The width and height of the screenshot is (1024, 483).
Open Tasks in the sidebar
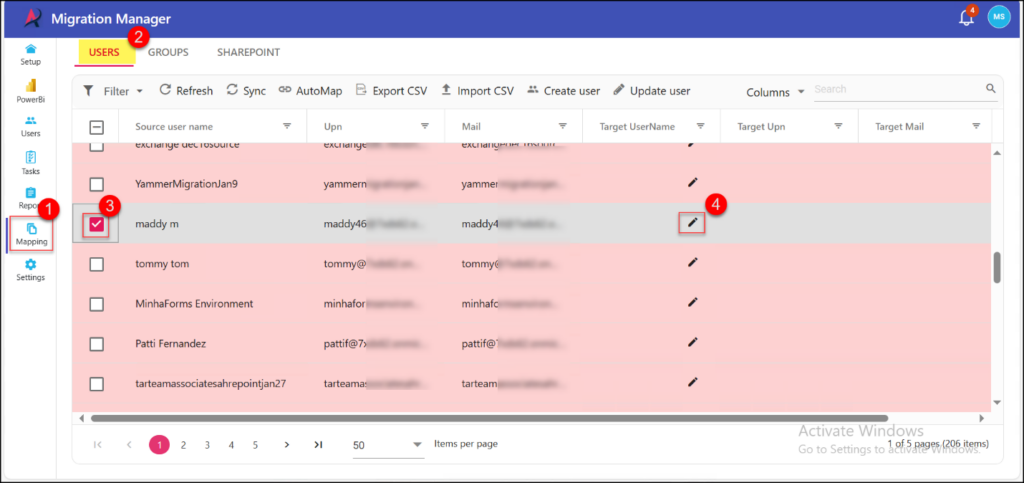30,164
